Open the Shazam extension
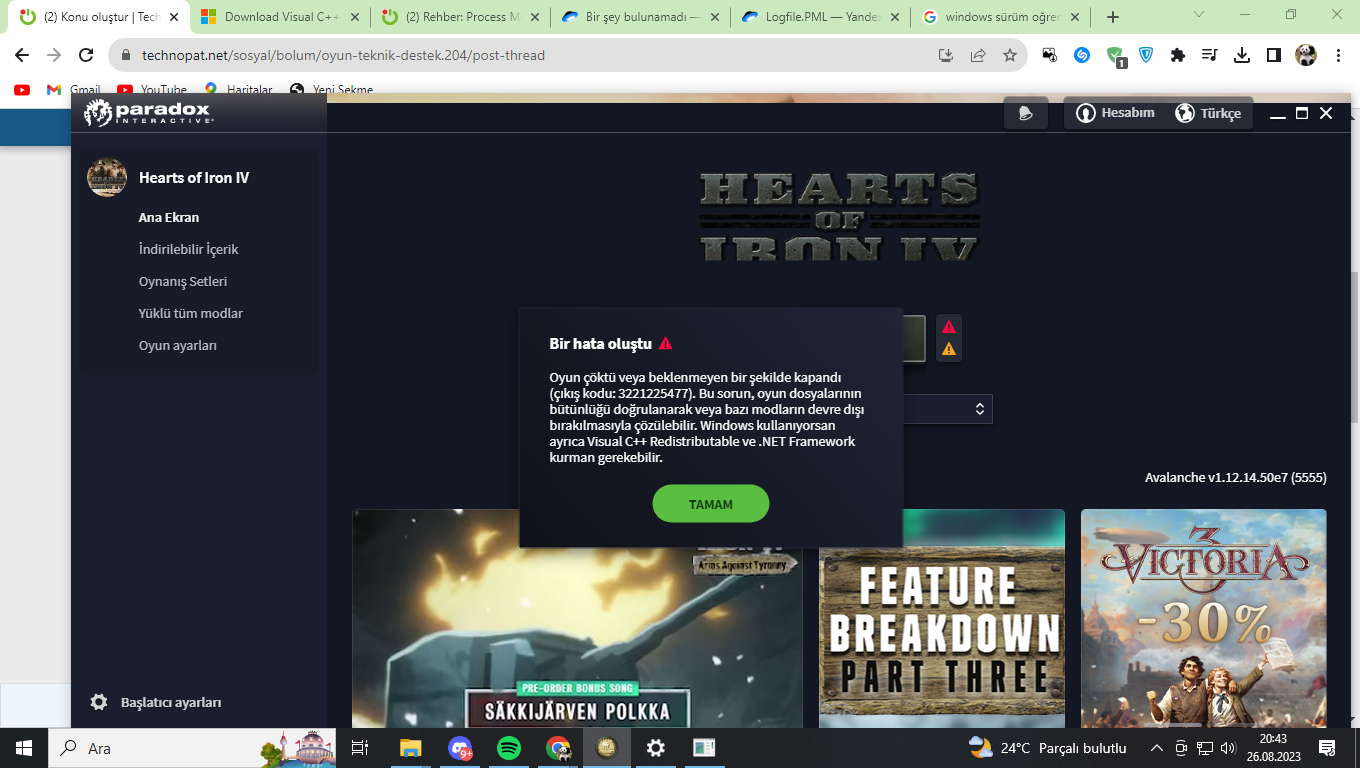Image resolution: width=1360 pixels, height=768 pixels. [1082, 55]
